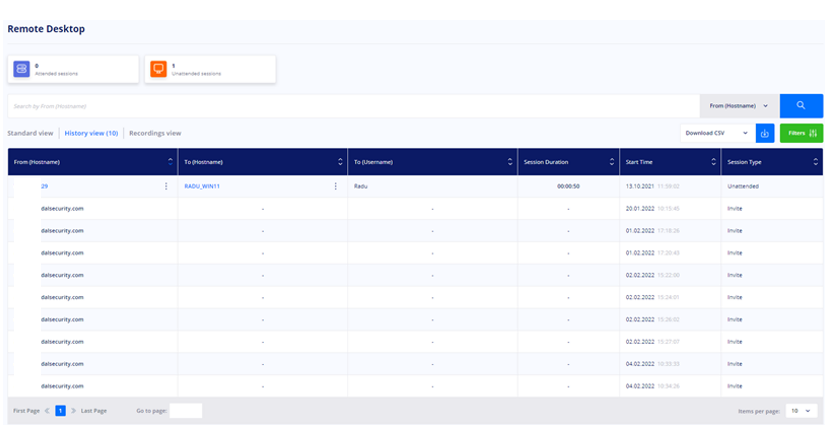
Task: Click the Unattended sessions card text
Action: tap(196, 73)
